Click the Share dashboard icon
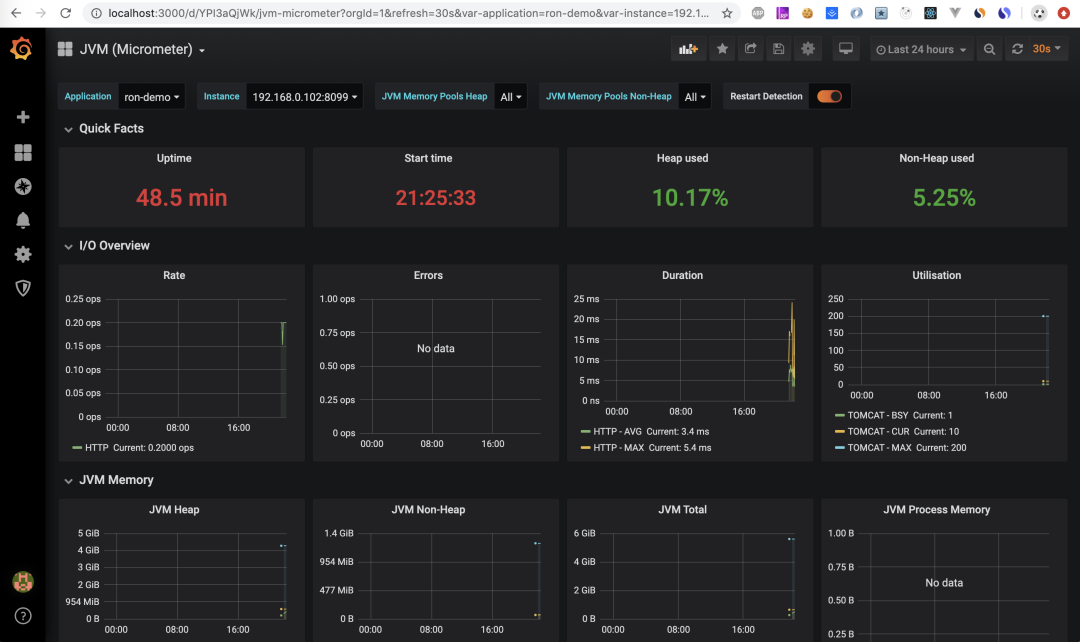Viewport: 1080px width, 642px height. pyautogui.click(x=750, y=49)
